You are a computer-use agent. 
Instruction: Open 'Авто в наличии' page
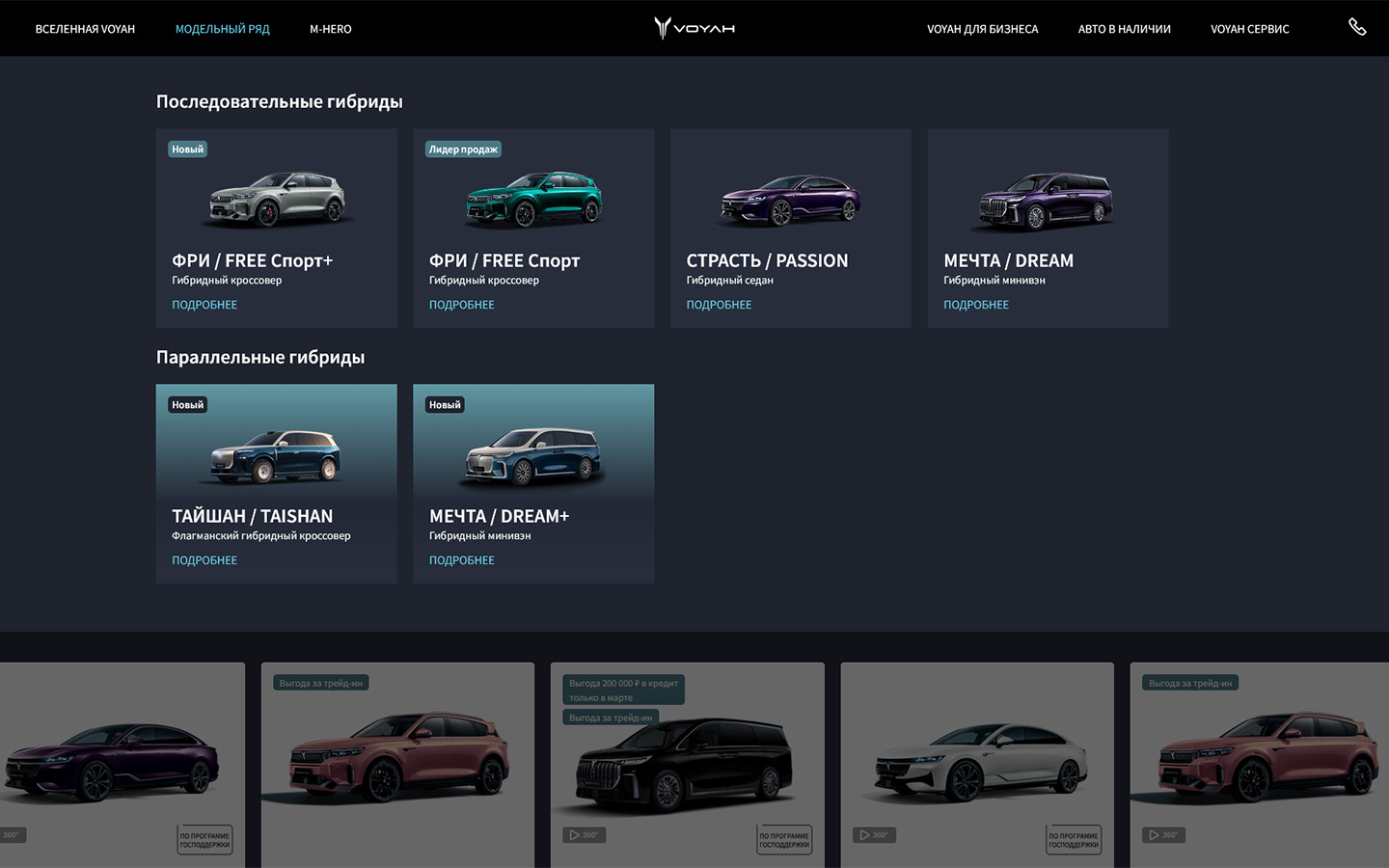coord(1124,29)
